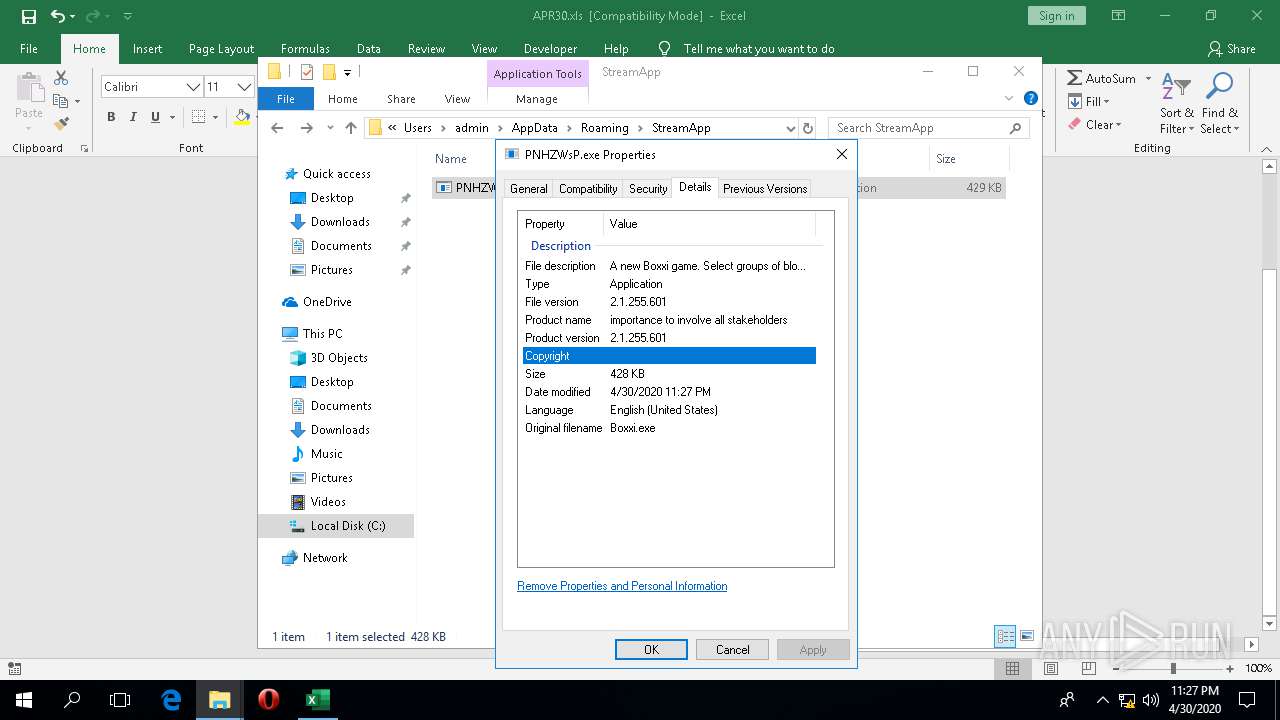Click the Format Painter brush icon
Screen dimensions: 1280x720
click(x=61, y=124)
